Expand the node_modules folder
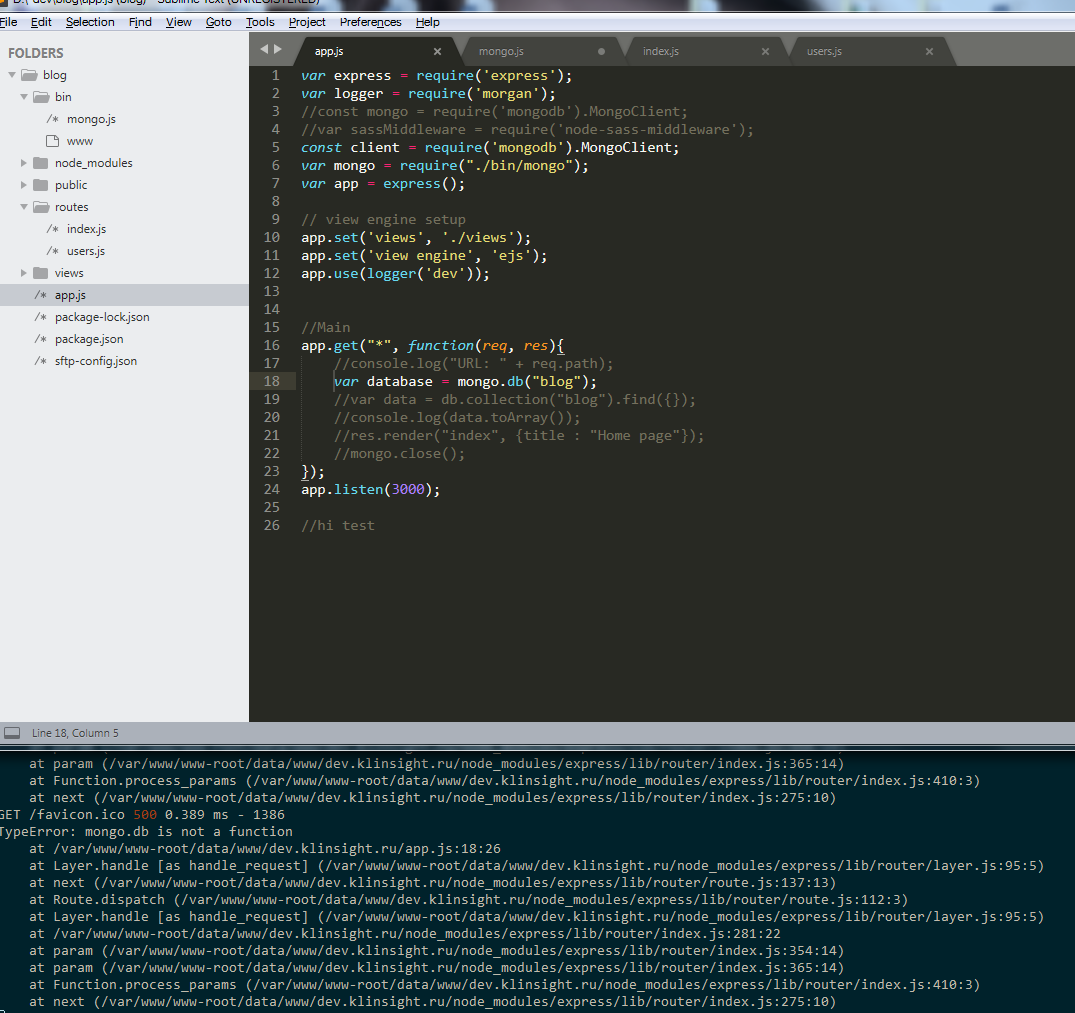Image resolution: width=1075 pixels, height=1013 pixels. click(24, 163)
